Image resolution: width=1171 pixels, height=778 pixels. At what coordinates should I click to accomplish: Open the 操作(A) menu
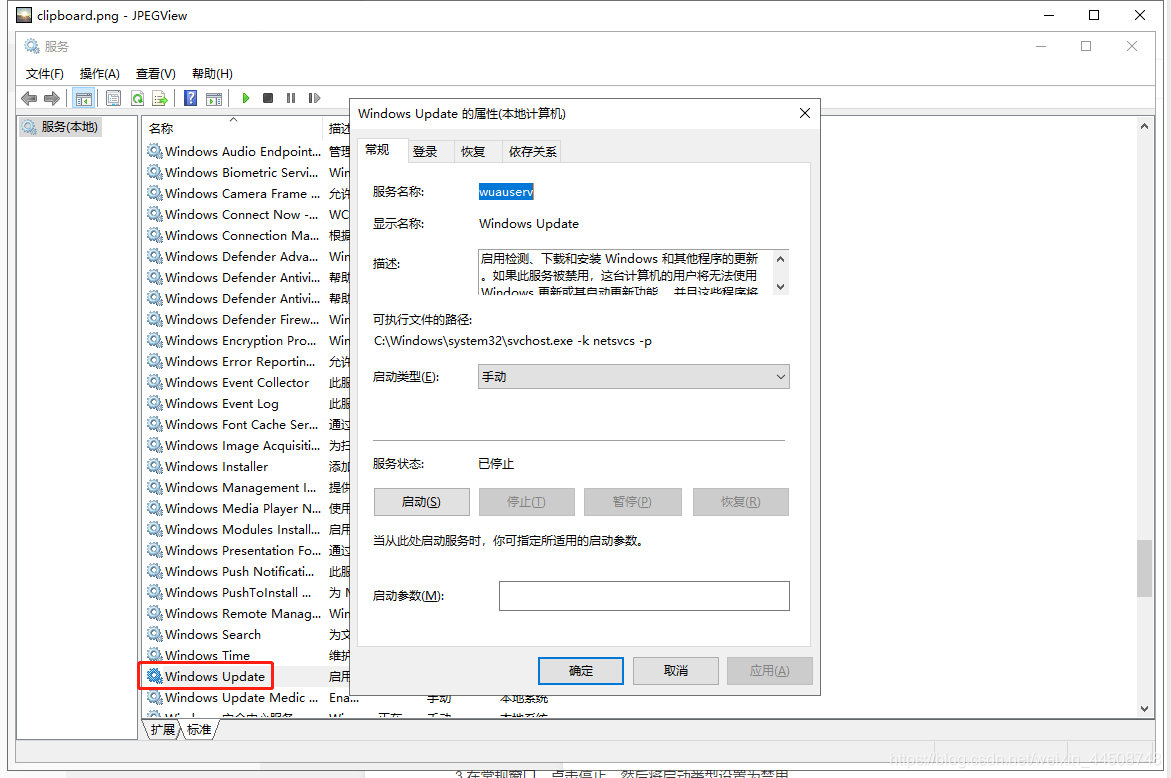click(x=99, y=73)
